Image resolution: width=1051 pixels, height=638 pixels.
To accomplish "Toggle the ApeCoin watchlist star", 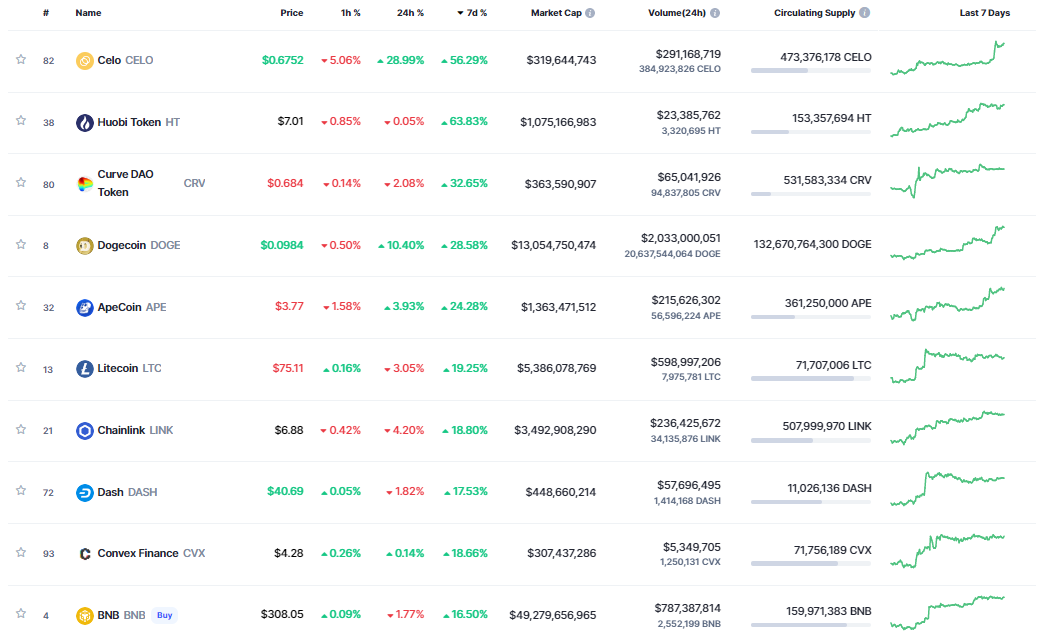I will (21, 306).
